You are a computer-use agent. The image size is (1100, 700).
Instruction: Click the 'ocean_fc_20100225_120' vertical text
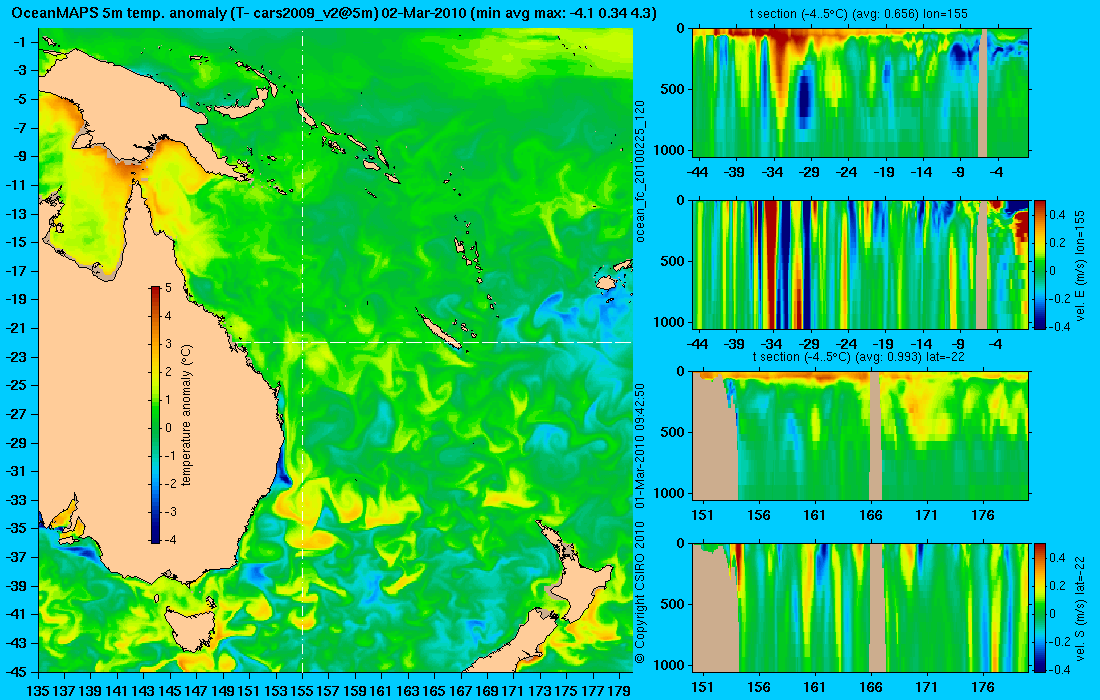pos(640,170)
